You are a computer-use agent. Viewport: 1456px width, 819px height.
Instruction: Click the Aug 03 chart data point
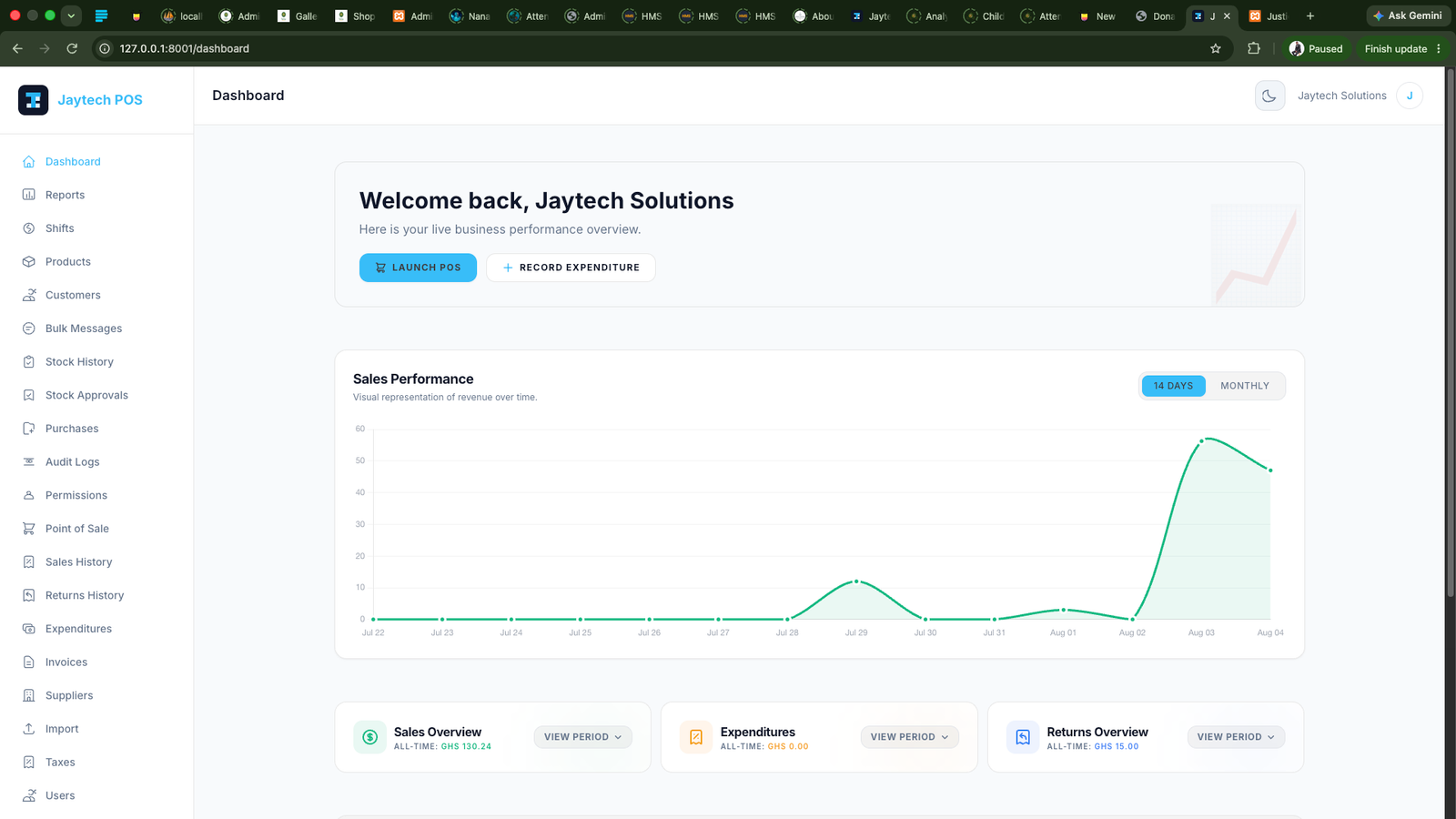tap(1201, 441)
